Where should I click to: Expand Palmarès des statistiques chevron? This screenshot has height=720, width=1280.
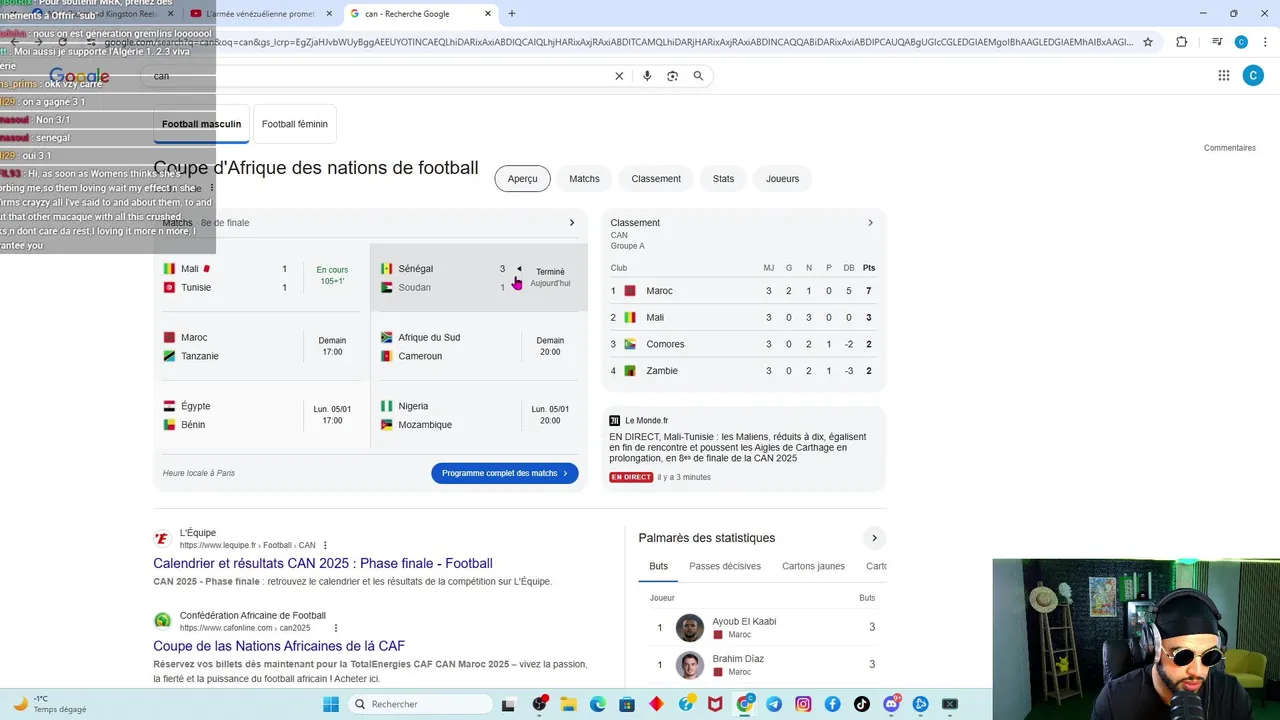(x=874, y=538)
